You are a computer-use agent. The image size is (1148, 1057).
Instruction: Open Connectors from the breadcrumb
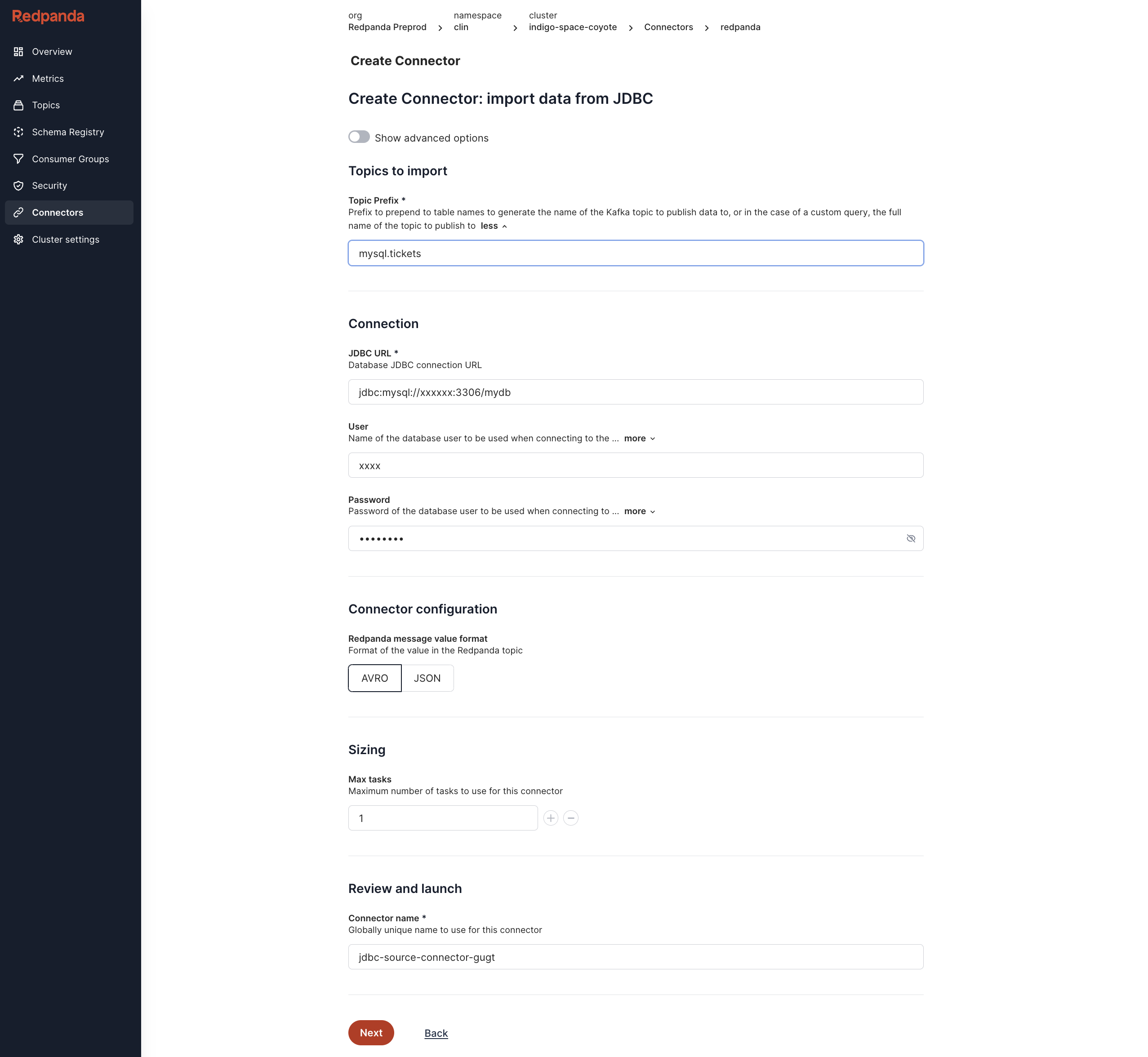click(668, 27)
